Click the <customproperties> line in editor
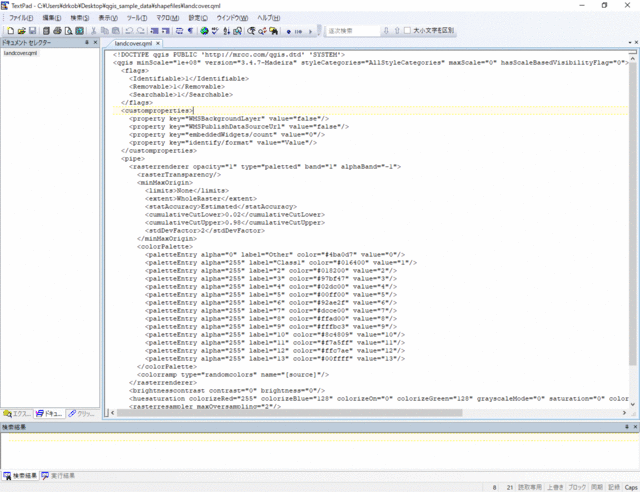Viewport: 640px width, 492px height. tap(158, 111)
